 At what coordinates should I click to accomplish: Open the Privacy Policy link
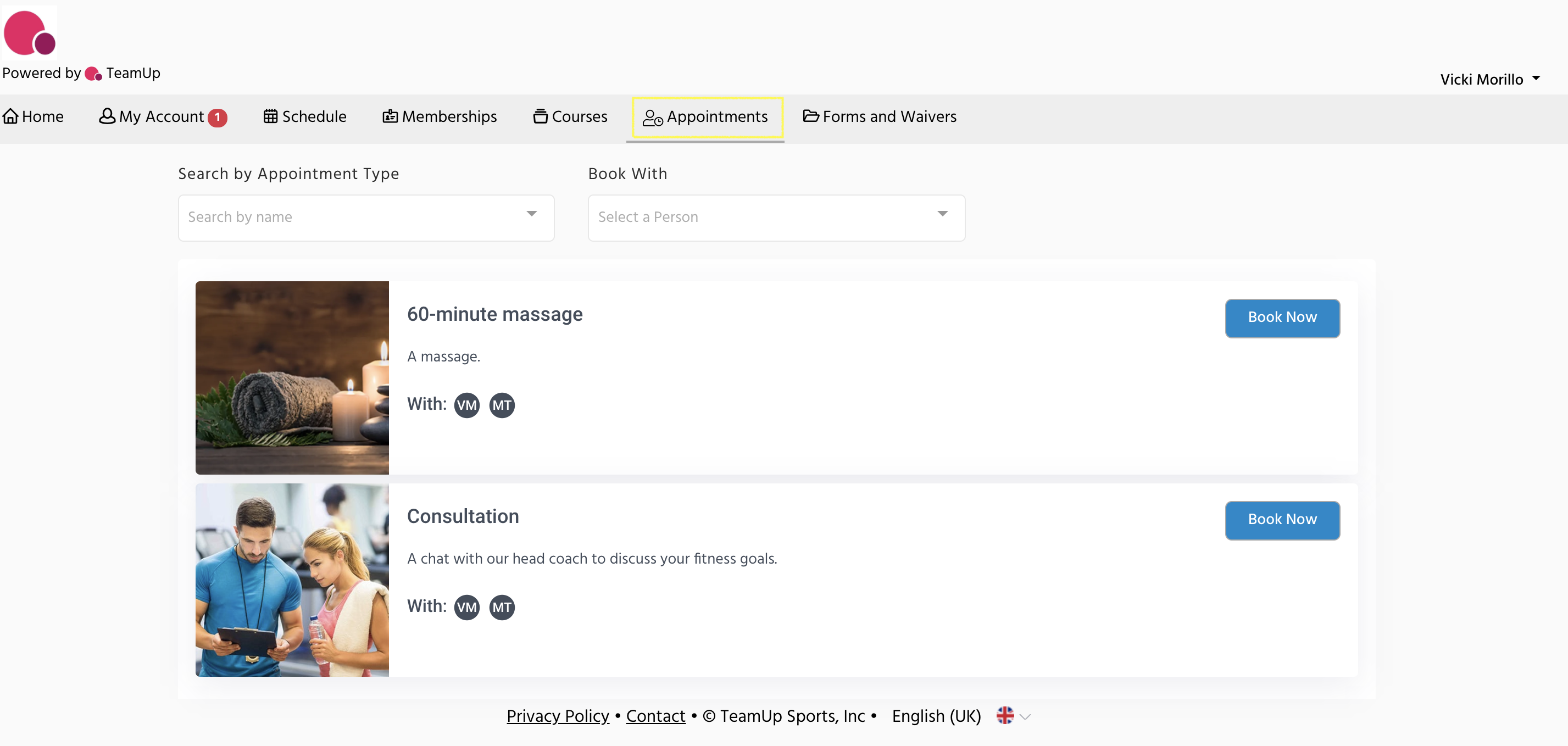[x=558, y=716]
